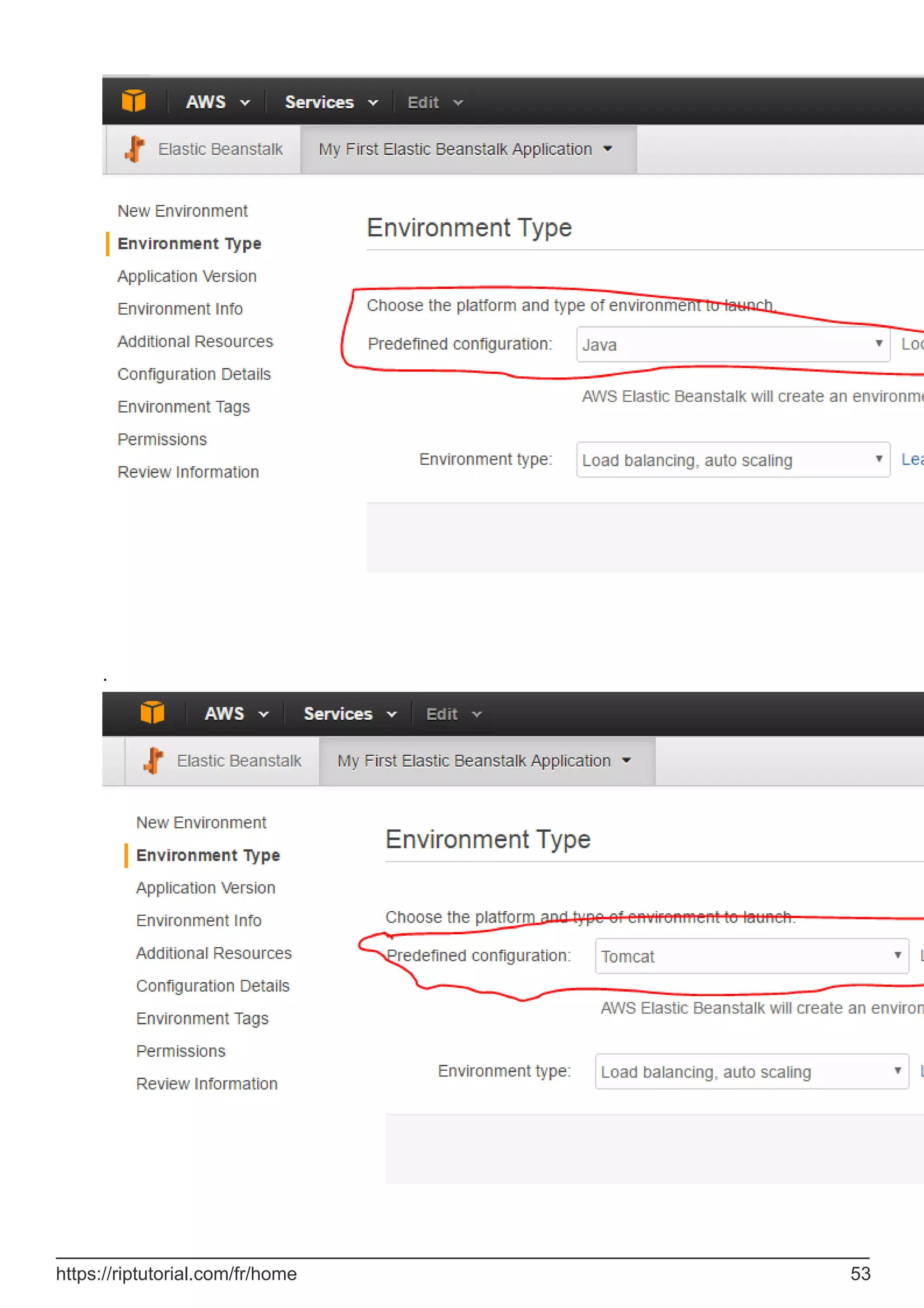This screenshot has width=924, height=1308.
Task: Select Review Information step in bottom sidebar
Action: tap(207, 1084)
